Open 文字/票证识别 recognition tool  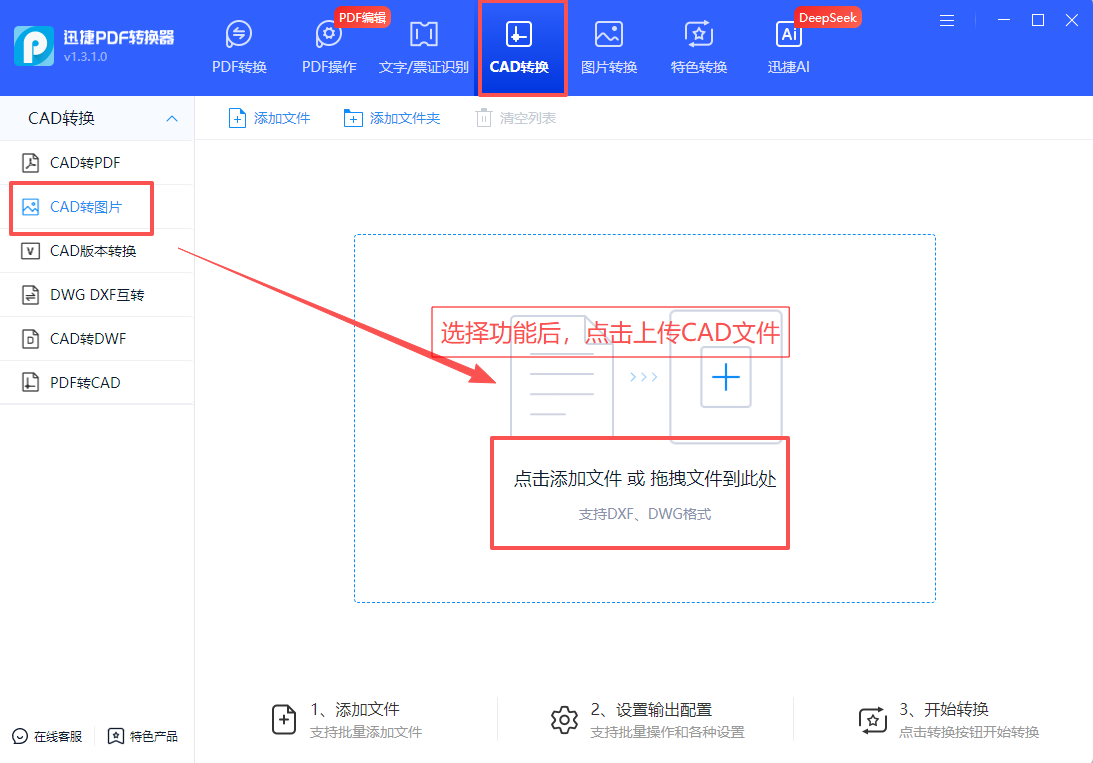click(x=423, y=45)
